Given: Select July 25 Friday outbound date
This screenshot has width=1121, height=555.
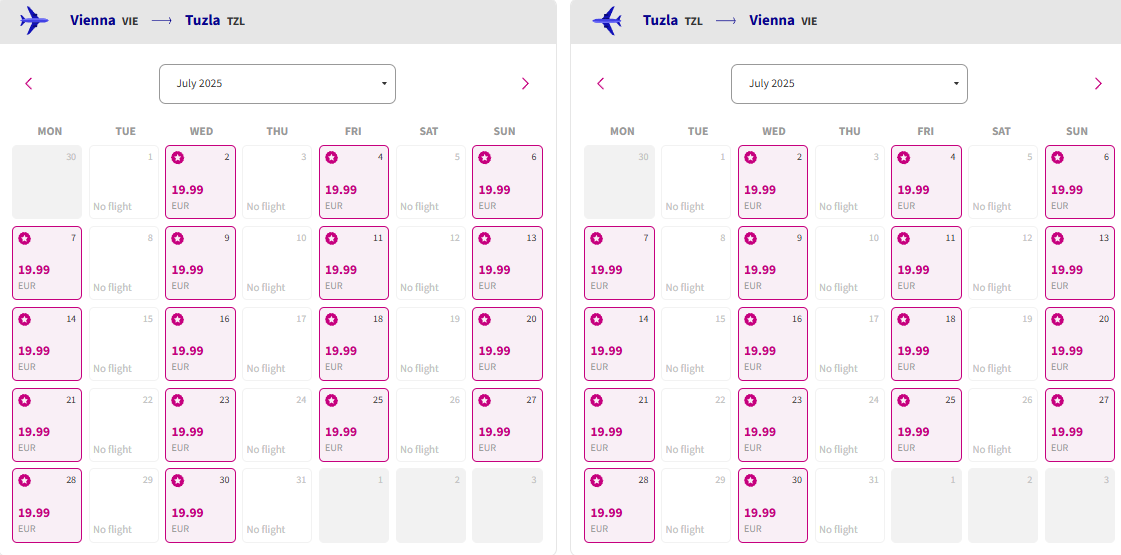Looking at the screenshot, I should click(354, 425).
